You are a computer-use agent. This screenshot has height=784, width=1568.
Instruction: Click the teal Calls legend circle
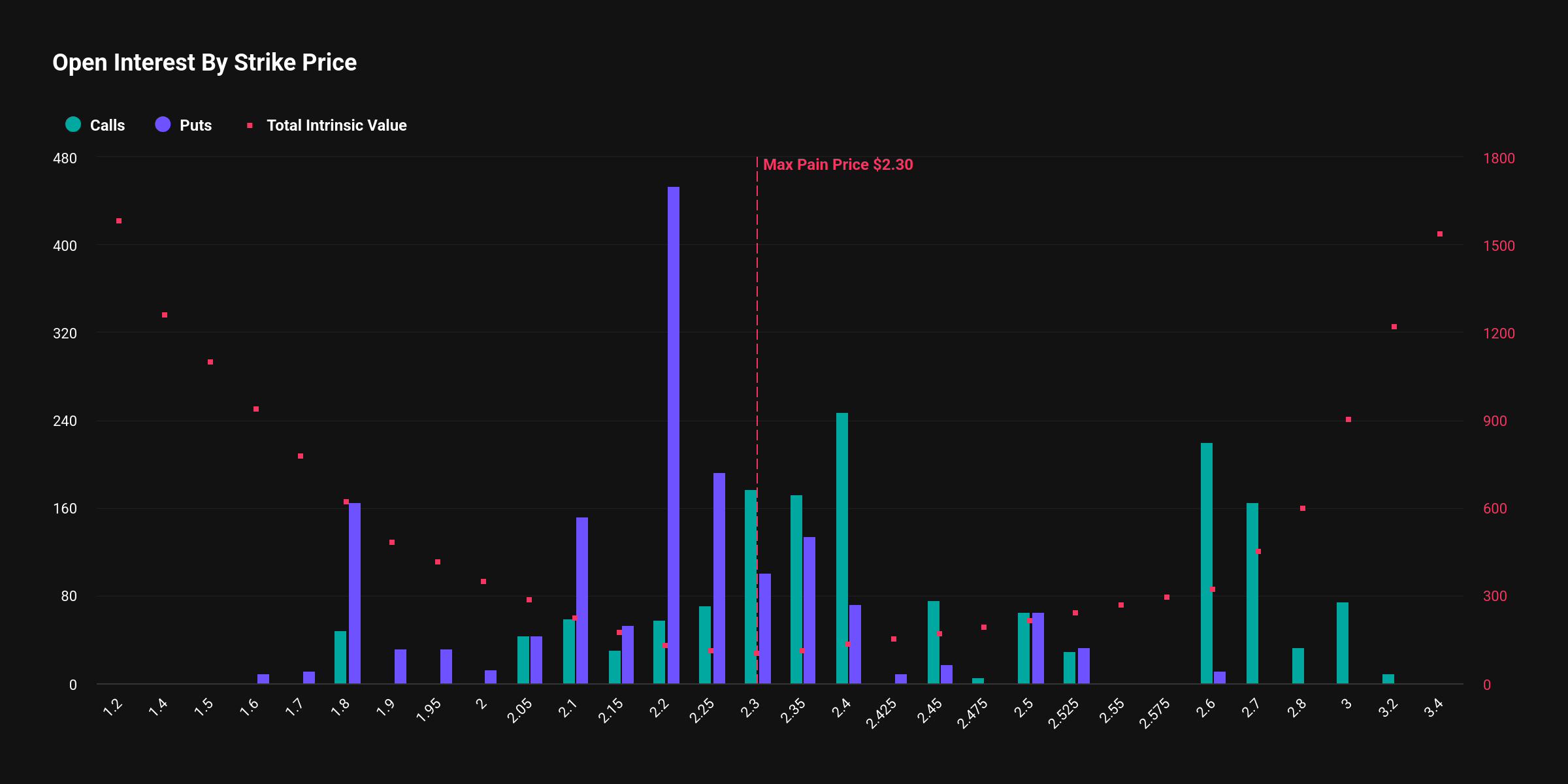73,125
